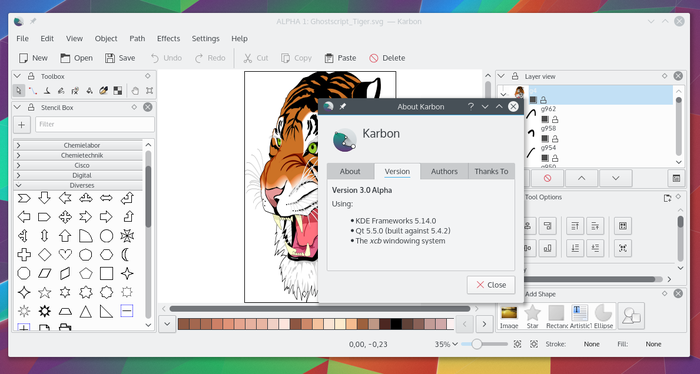The image size is (700, 374).
Task: Click the red delete layer button
Action: coord(547,178)
